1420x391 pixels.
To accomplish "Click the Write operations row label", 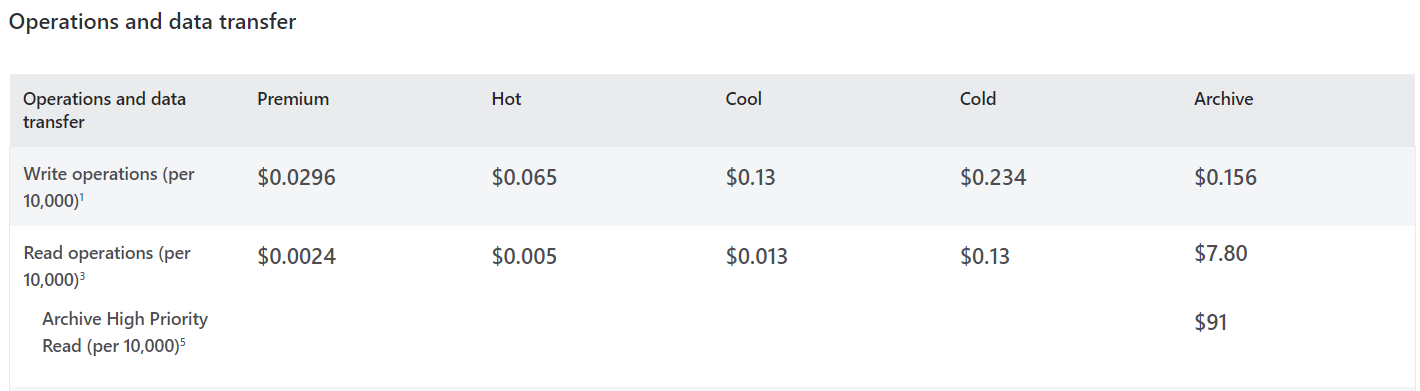I will 109,186.
